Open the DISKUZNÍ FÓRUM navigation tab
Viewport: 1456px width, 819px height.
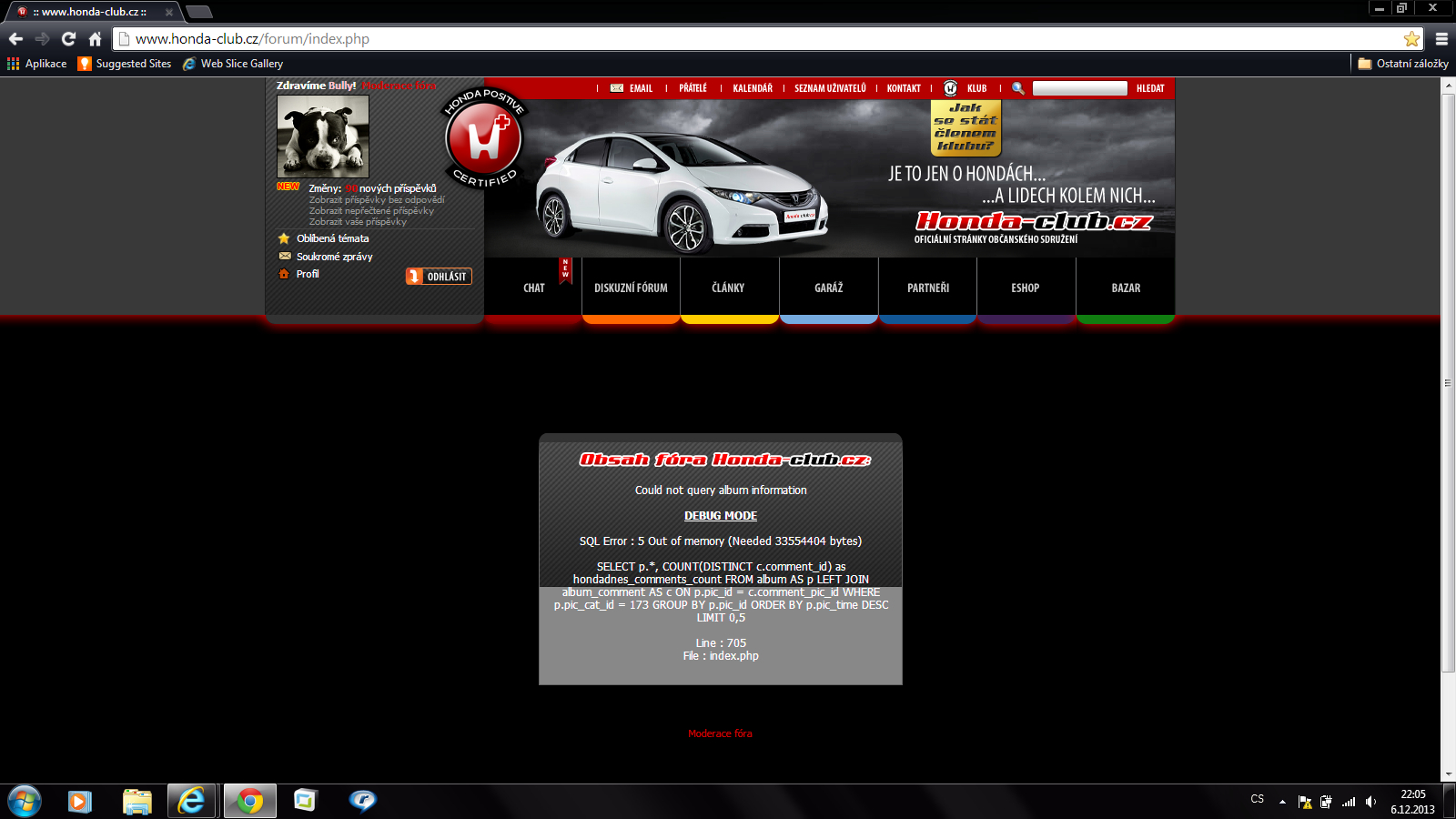coord(631,288)
